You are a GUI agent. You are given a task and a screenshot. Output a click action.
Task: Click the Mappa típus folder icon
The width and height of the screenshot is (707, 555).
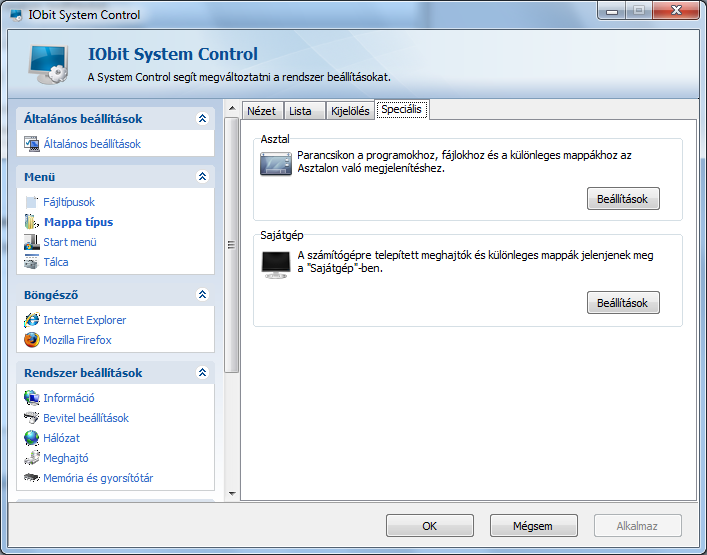coord(32,222)
